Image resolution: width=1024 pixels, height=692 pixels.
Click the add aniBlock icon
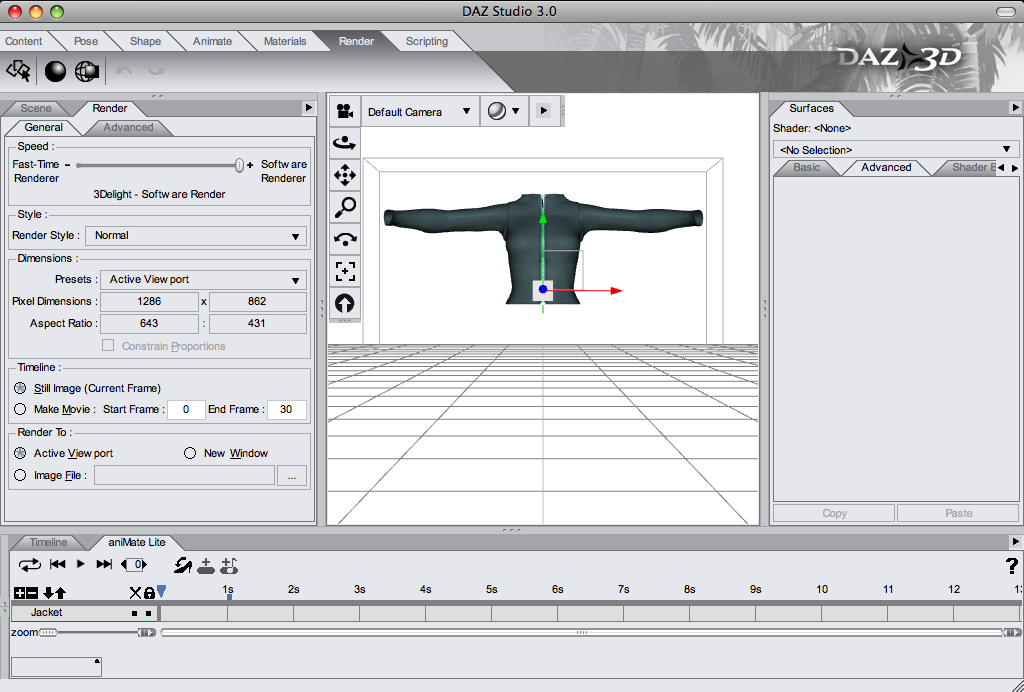point(206,565)
